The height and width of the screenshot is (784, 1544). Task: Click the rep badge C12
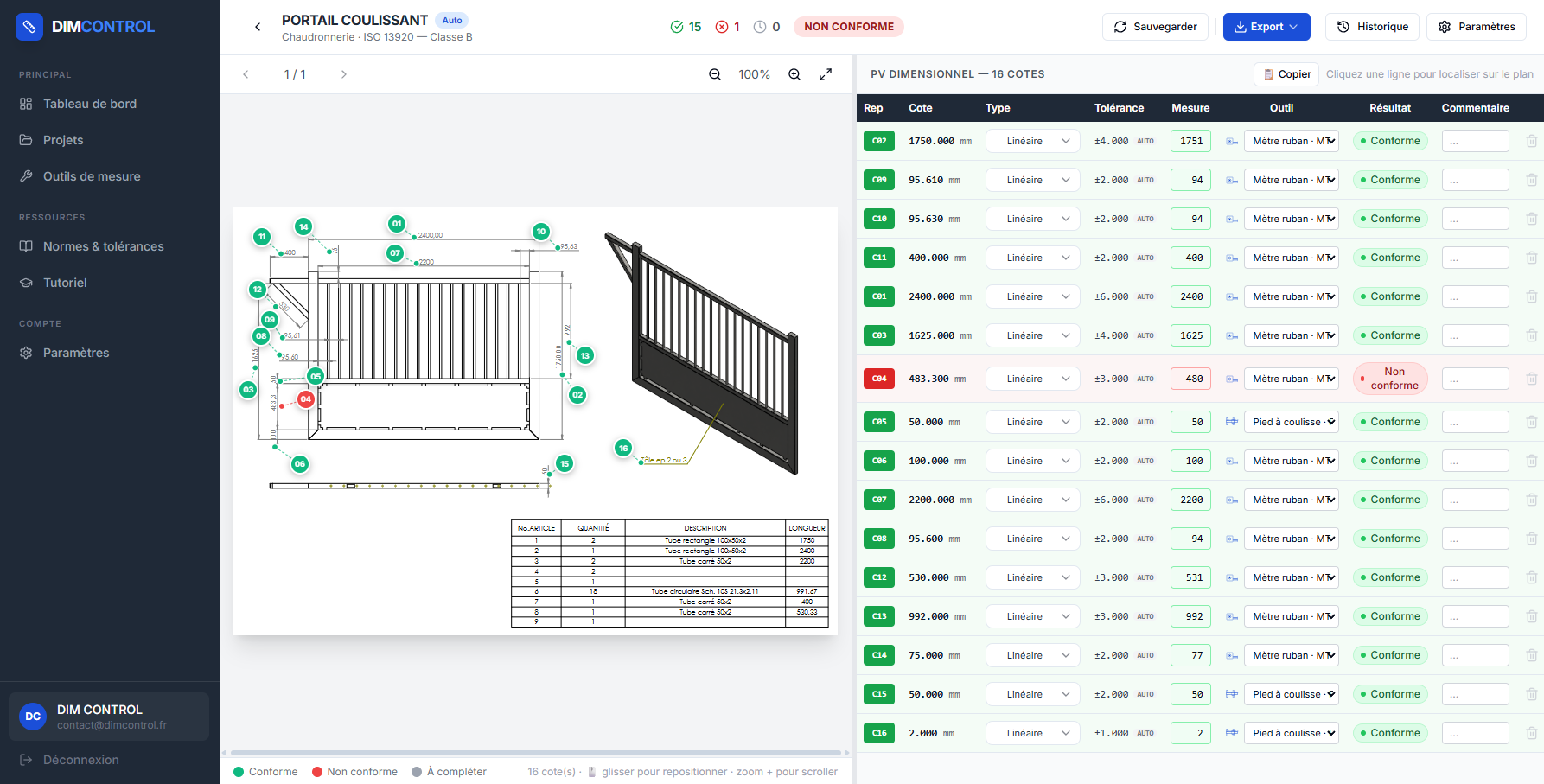coord(879,577)
